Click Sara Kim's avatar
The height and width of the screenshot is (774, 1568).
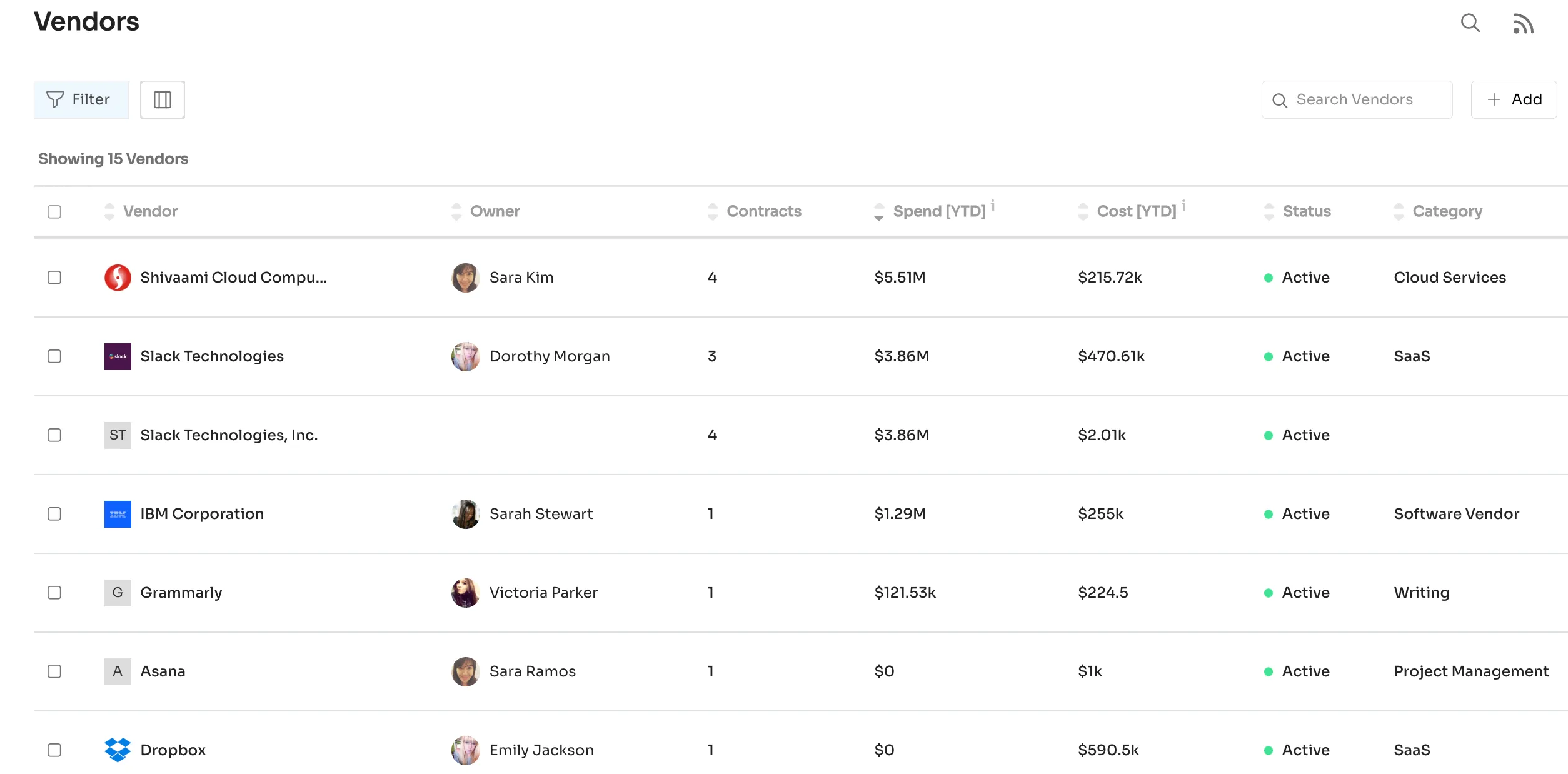(x=465, y=278)
